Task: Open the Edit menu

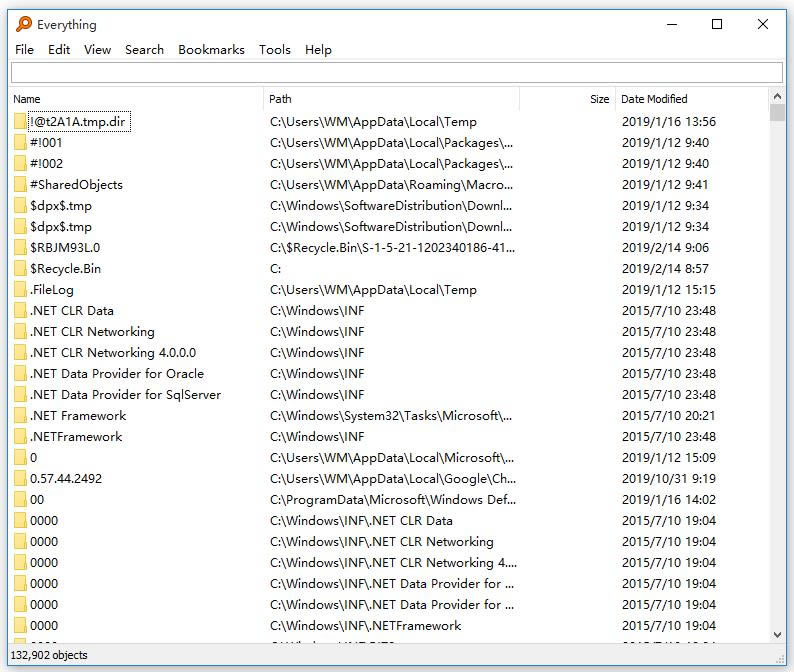Action: (59, 50)
